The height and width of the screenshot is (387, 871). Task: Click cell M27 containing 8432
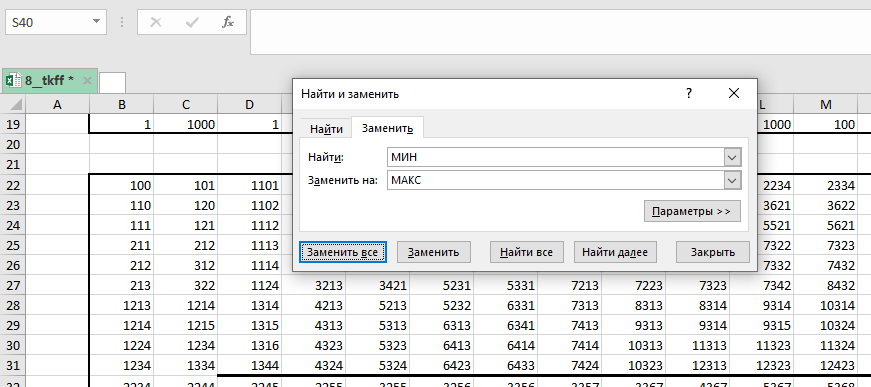click(x=825, y=285)
